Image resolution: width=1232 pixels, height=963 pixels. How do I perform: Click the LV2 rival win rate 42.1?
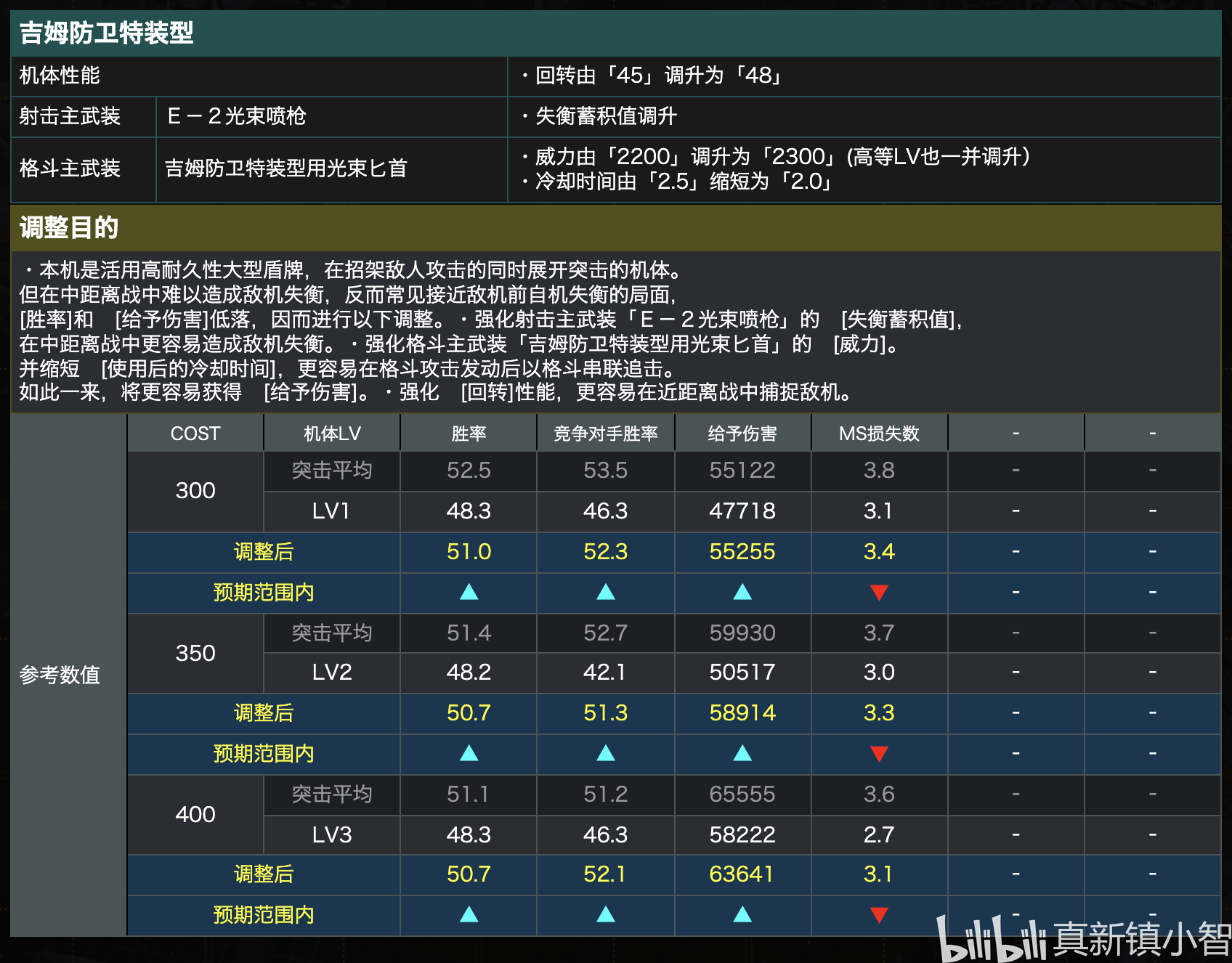604,672
